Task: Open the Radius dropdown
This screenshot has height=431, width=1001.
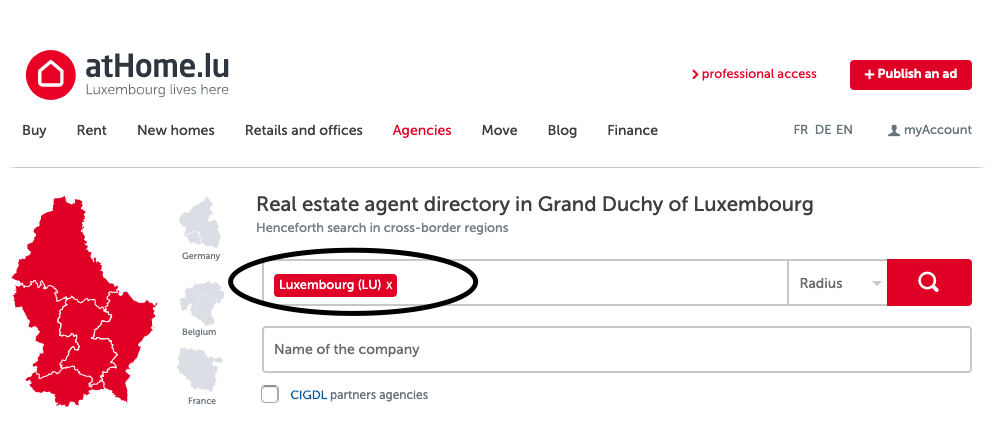Action: tap(838, 283)
